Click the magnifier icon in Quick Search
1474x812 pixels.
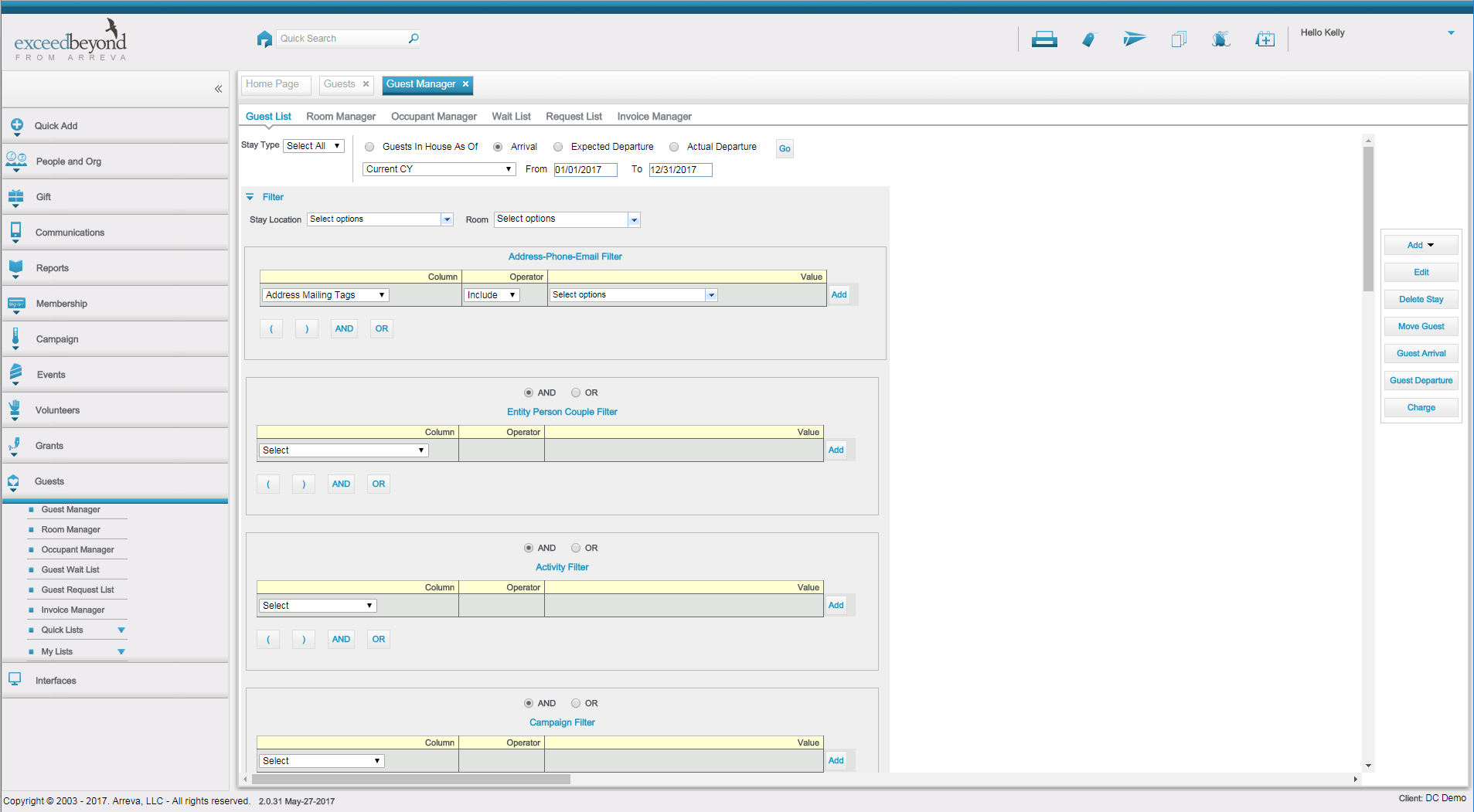(x=414, y=38)
